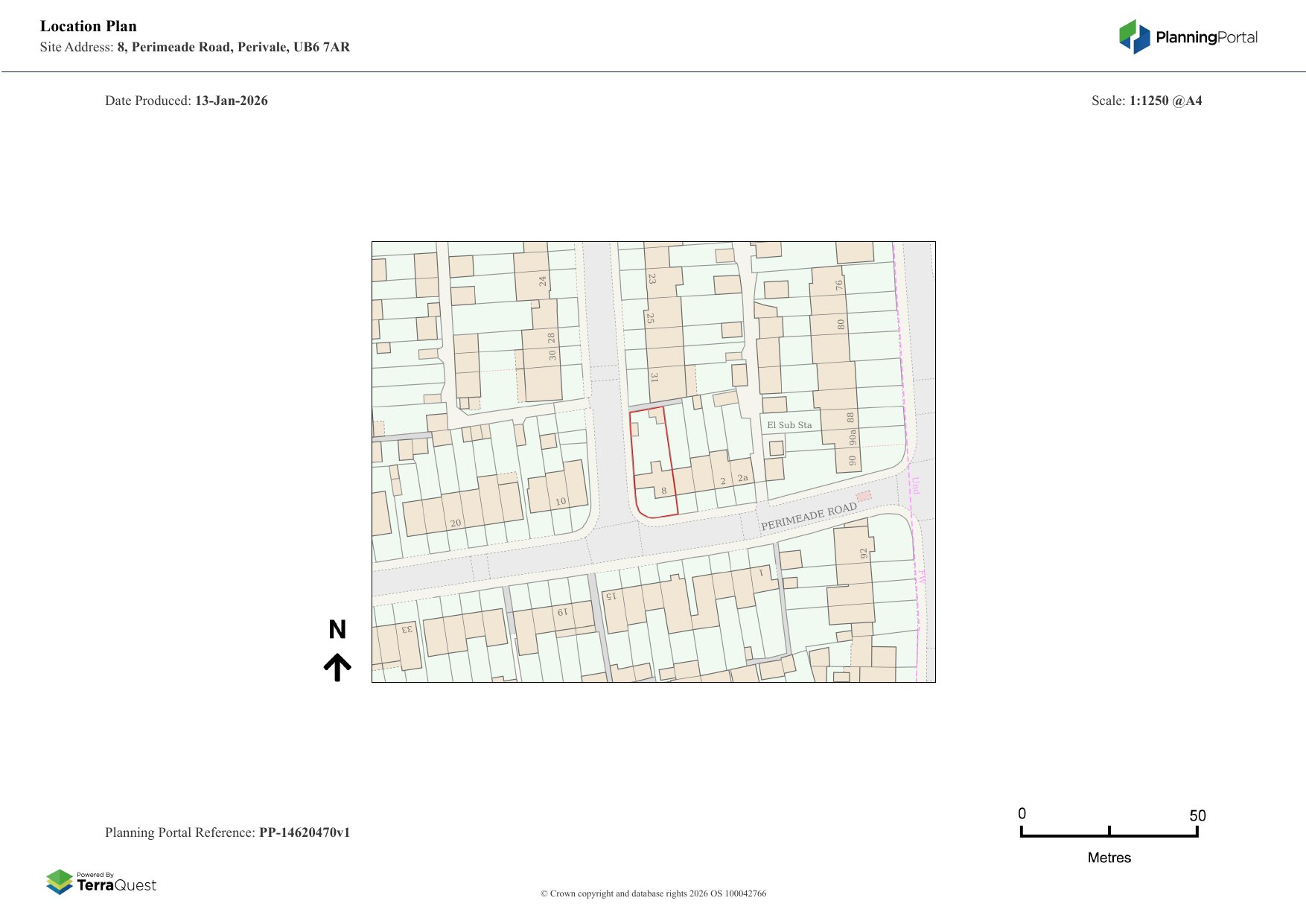
Task: Click house number 2a on the map
Action: pos(742,478)
